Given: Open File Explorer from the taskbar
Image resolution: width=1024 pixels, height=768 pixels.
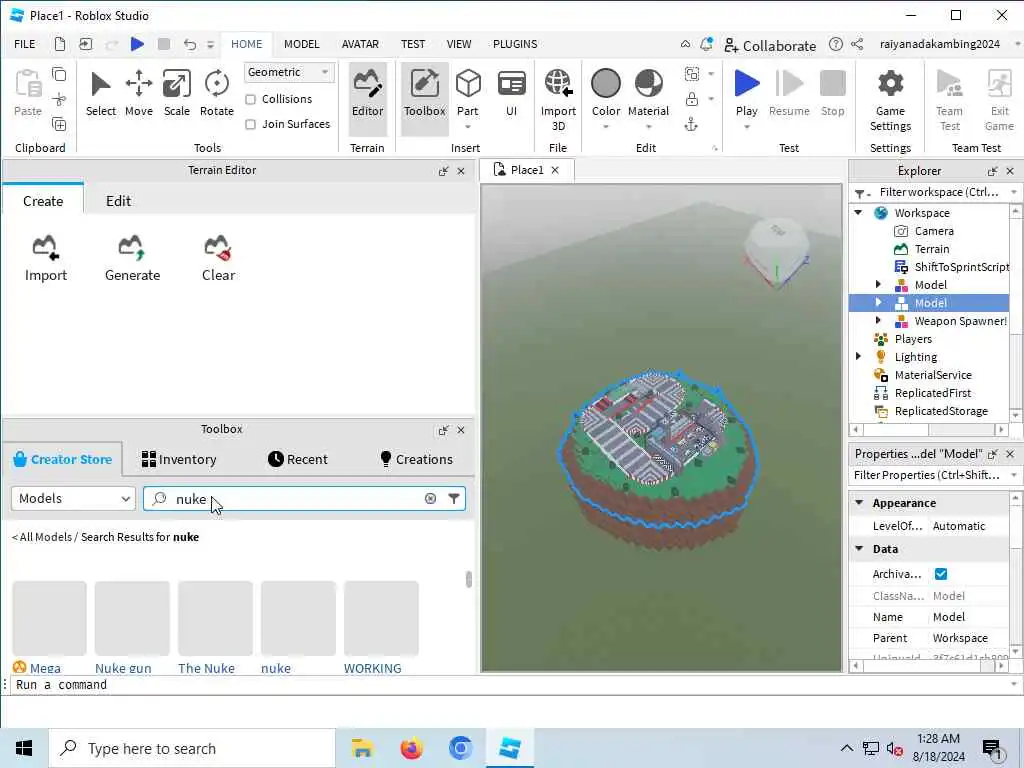Looking at the screenshot, I should pyautogui.click(x=362, y=748).
